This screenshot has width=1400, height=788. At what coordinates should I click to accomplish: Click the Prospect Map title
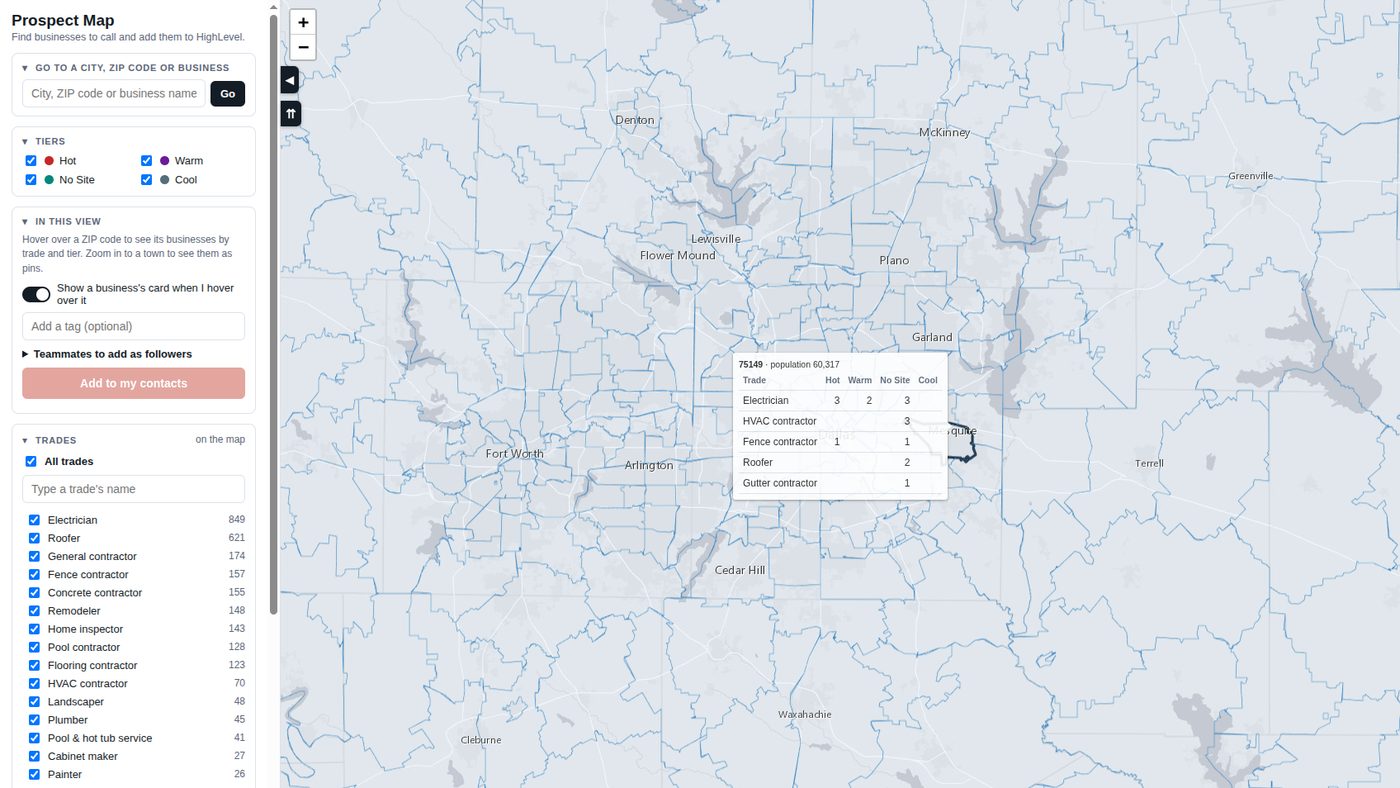63,20
